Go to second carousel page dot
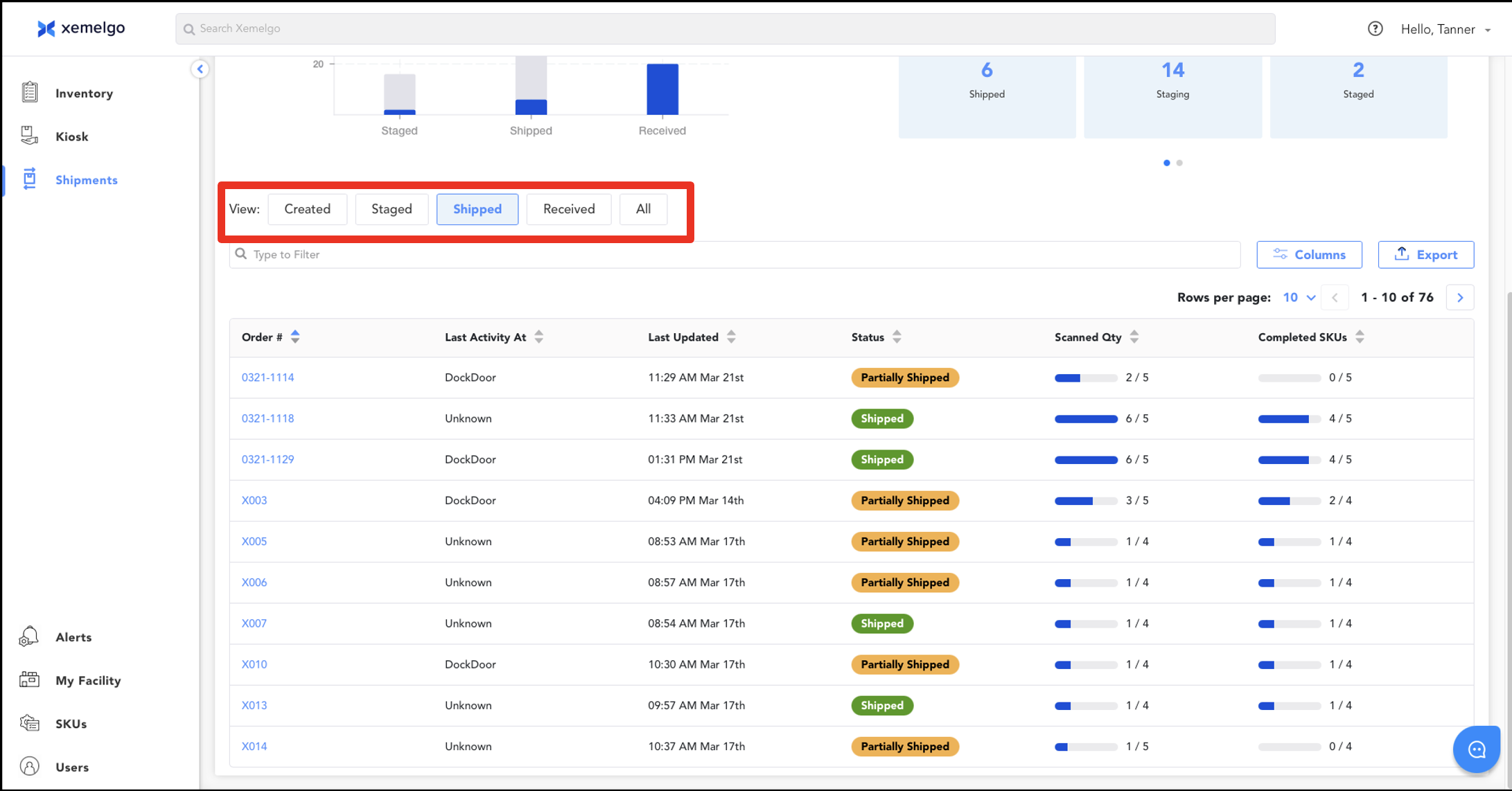Image resolution: width=1512 pixels, height=791 pixels. click(1179, 163)
